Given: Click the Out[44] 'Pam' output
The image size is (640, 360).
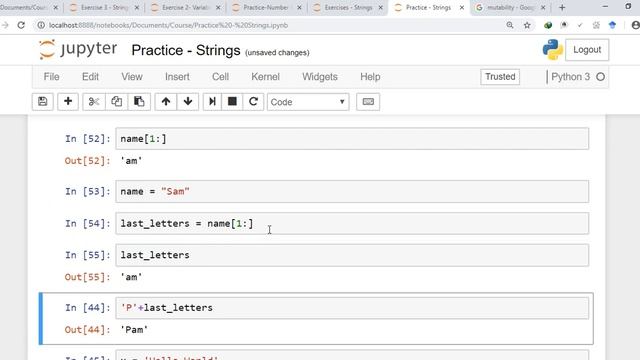Looking at the screenshot, I should 134,330.
